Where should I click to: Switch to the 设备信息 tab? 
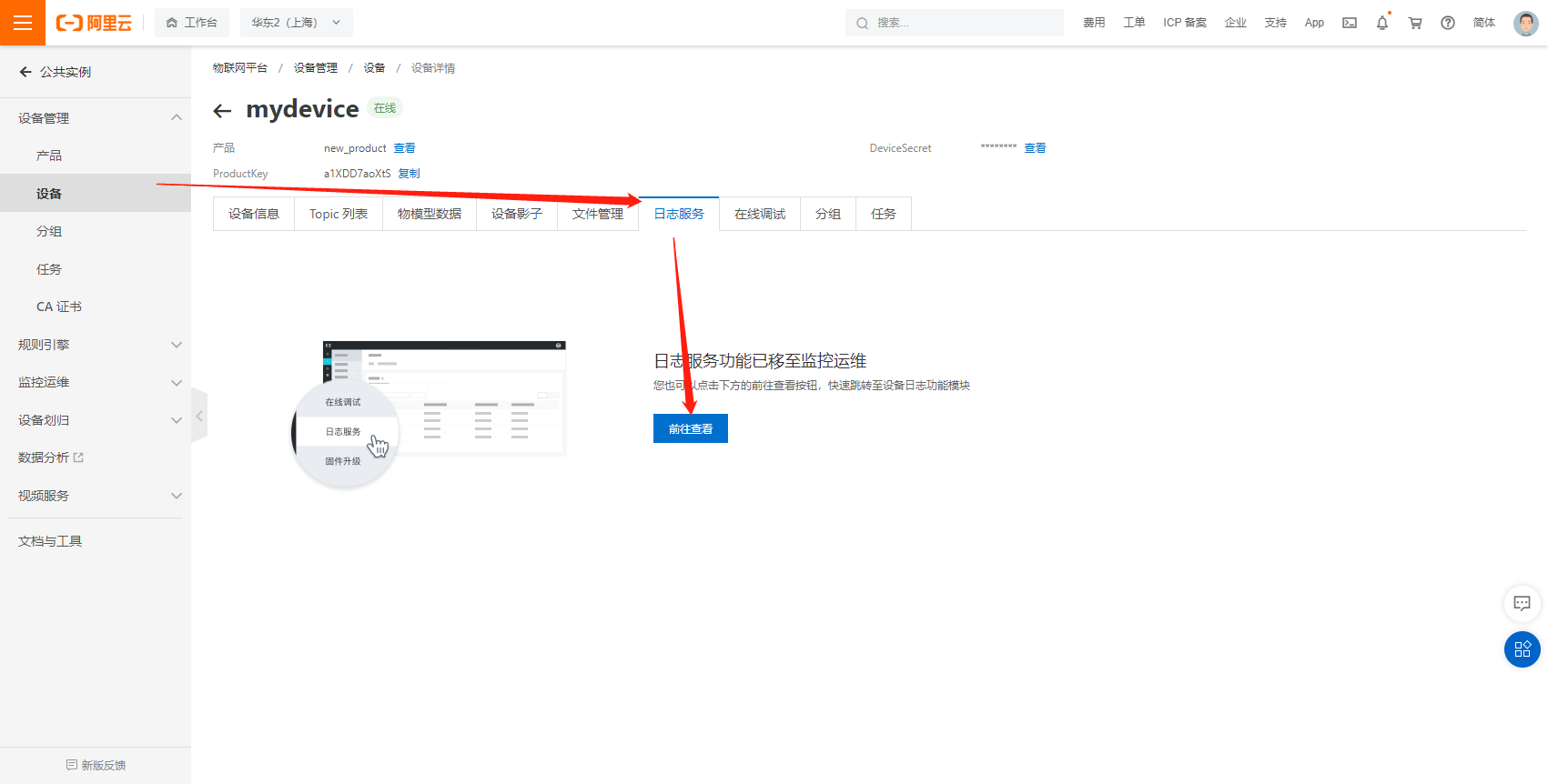254,214
